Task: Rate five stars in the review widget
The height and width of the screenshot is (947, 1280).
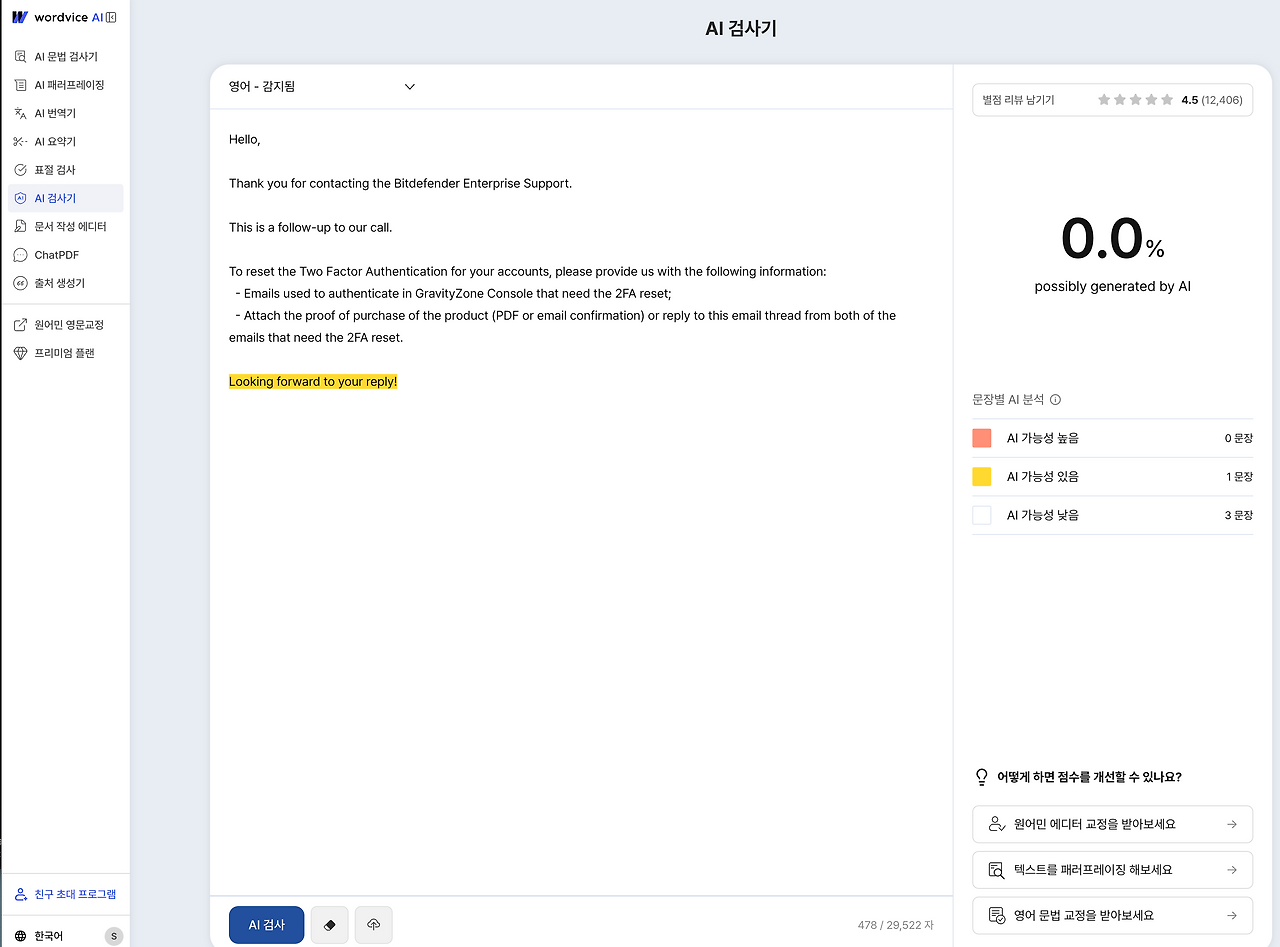Action: tap(1167, 100)
